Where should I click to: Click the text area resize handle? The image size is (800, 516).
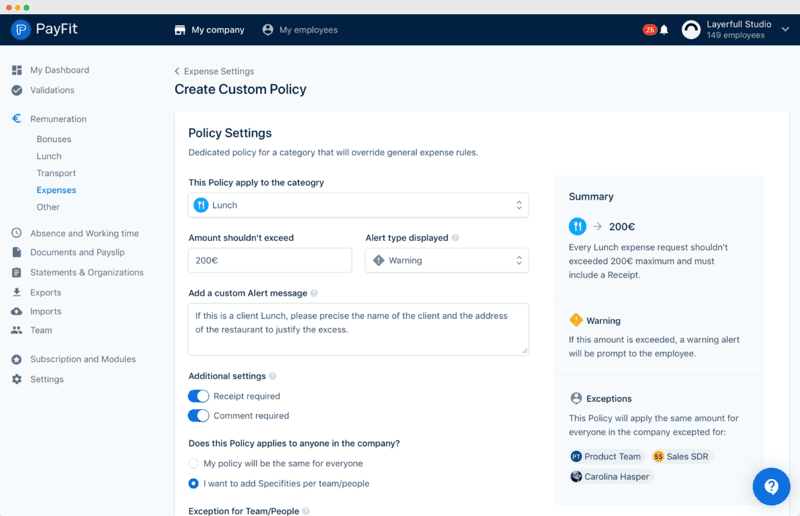524,351
